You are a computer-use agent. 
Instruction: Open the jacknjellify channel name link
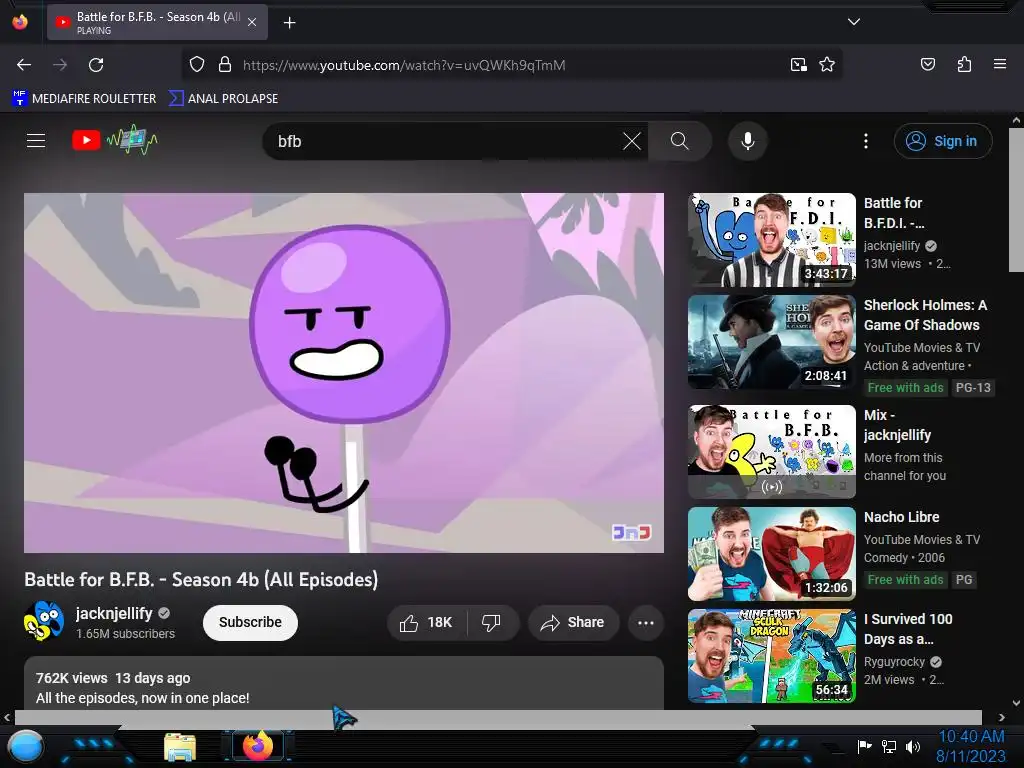114,613
